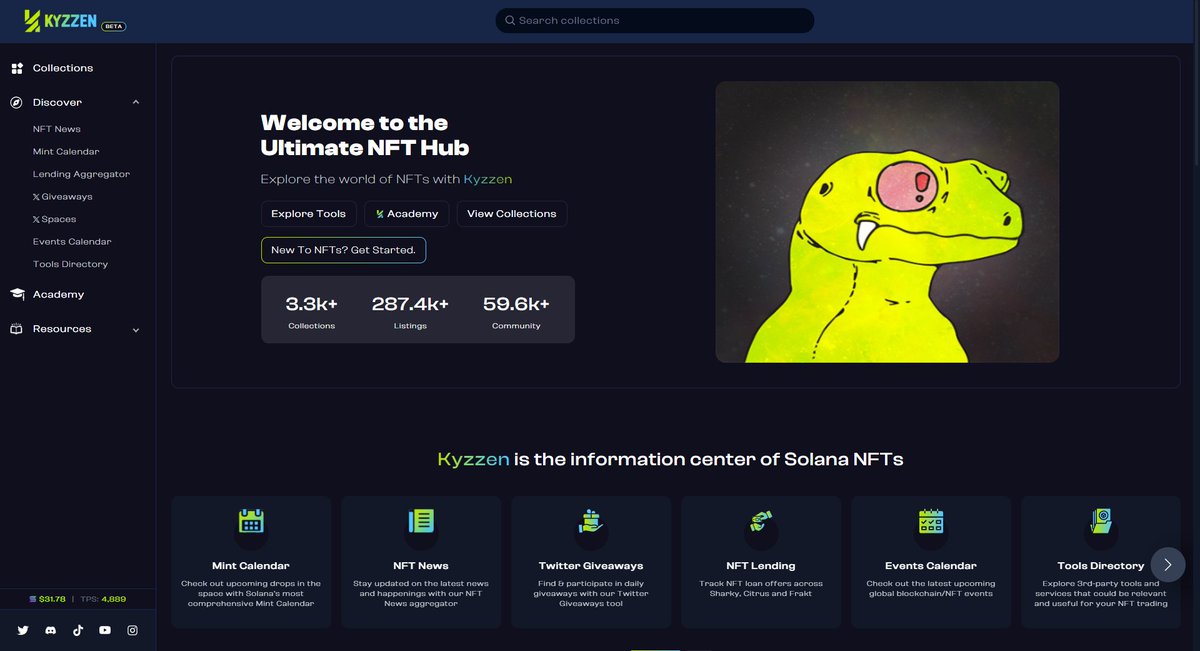This screenshot has width=1200, height=651.
Task: Click the NFT News card icon
Action: pos(421,521)
